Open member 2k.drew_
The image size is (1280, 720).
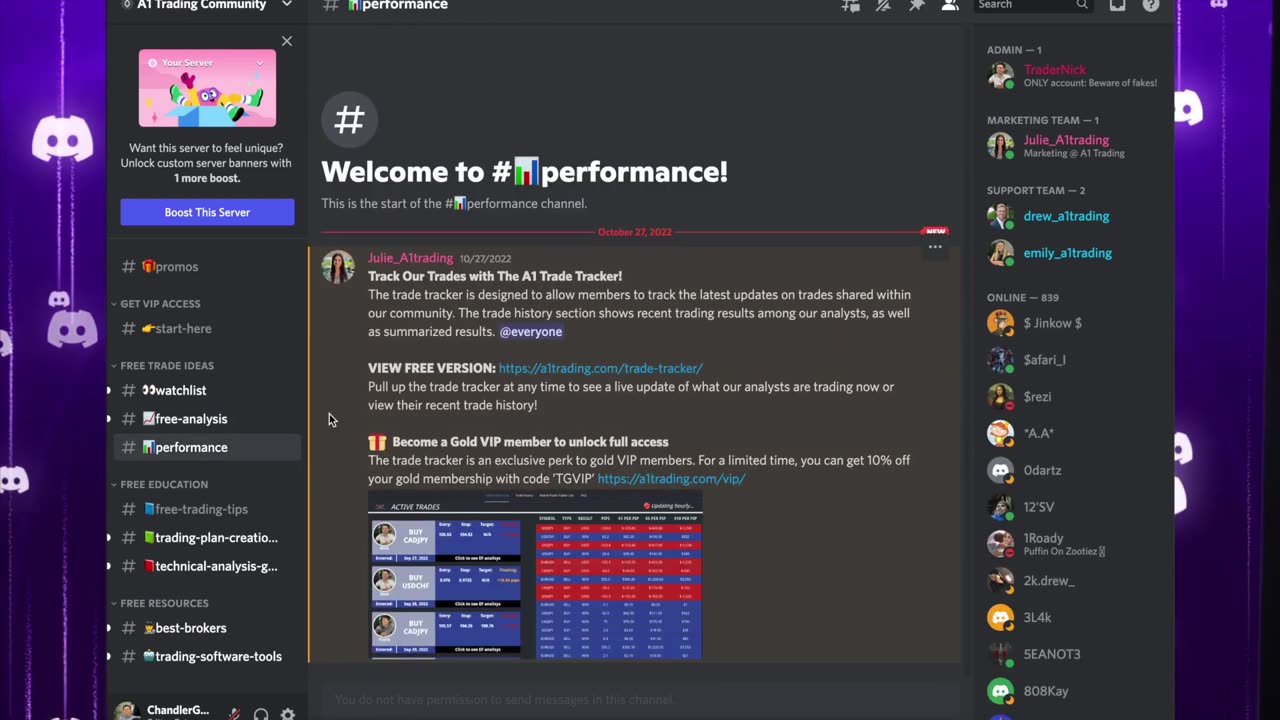tap(1072, 581)
